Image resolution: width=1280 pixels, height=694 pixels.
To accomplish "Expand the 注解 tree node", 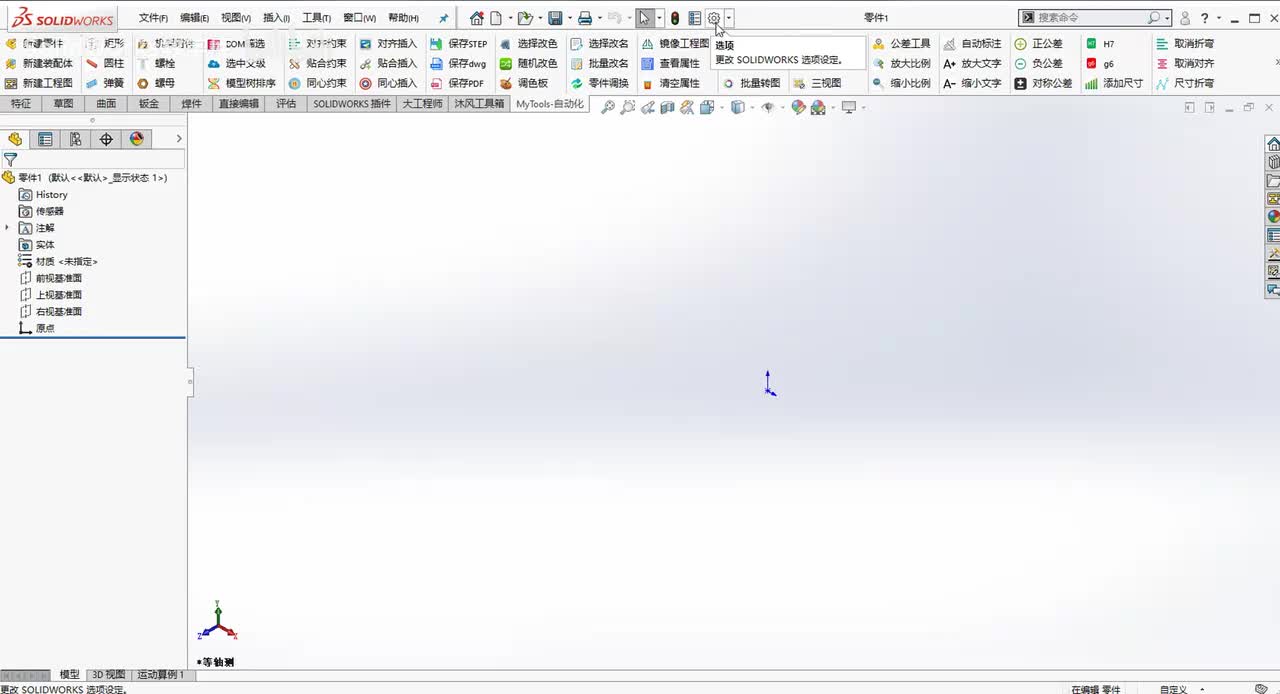I will coord(7,228).
